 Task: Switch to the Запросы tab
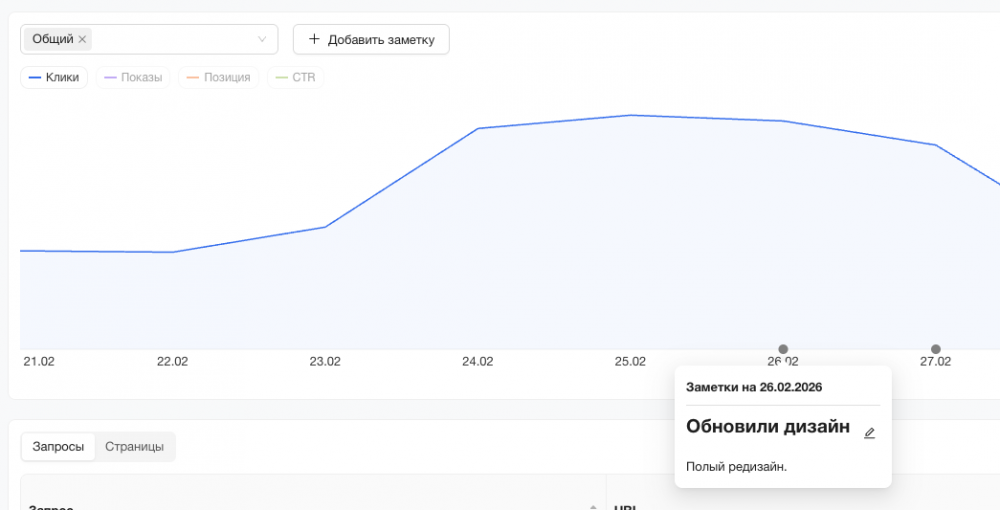58,446
